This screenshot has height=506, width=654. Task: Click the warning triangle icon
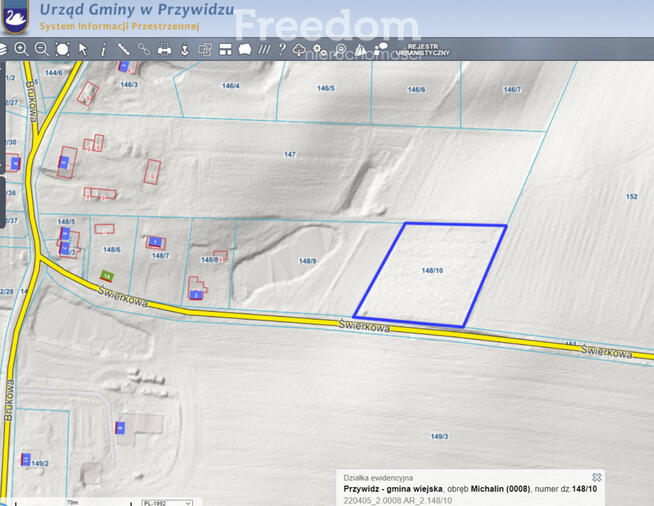point(361,48)
